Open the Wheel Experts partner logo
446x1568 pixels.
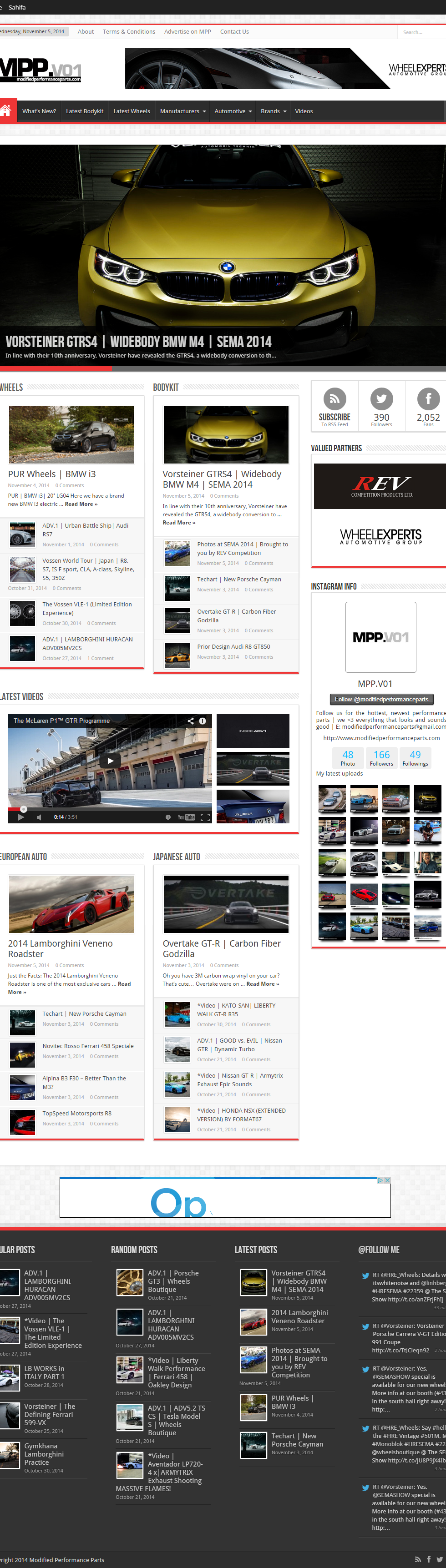tap(381, 536)
